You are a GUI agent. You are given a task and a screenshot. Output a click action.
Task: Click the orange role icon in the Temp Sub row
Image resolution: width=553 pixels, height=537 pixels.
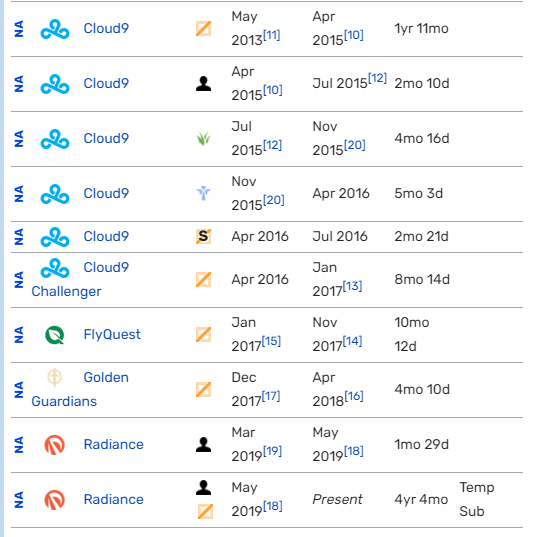click(205, 512)
